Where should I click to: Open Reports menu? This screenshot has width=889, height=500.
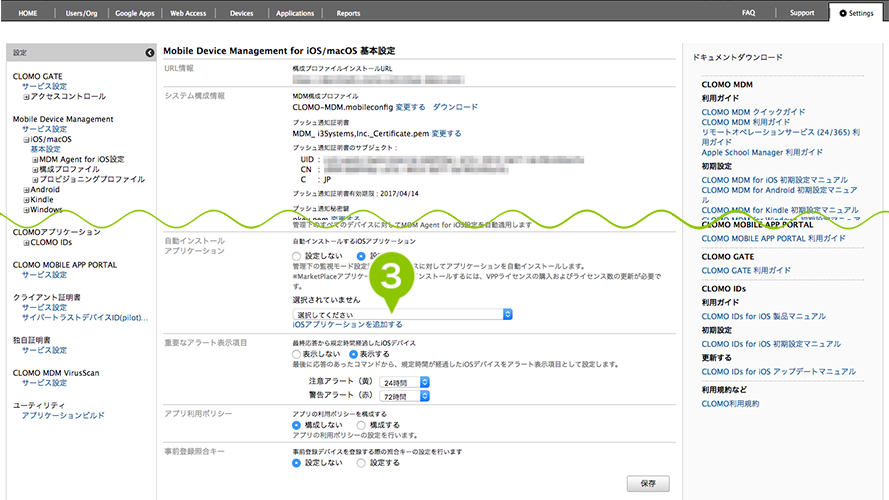tap(348, 13)
